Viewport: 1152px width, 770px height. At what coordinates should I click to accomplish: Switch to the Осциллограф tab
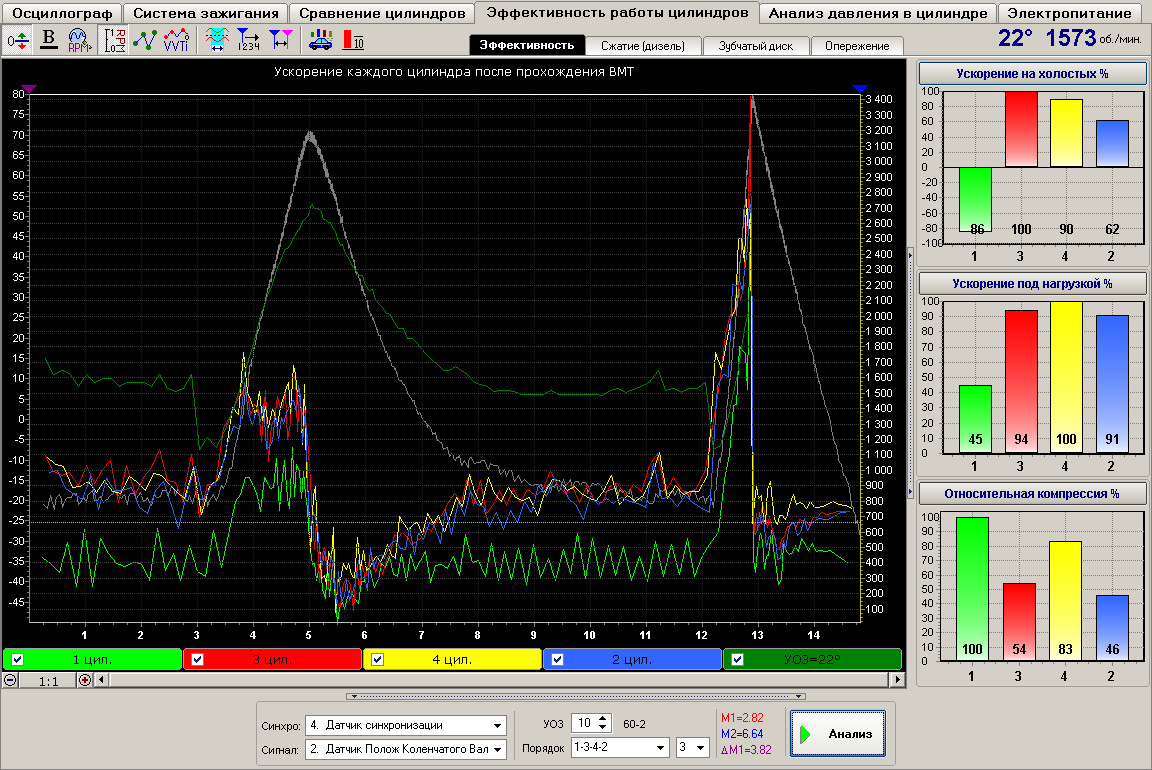(x=62, y=13)
